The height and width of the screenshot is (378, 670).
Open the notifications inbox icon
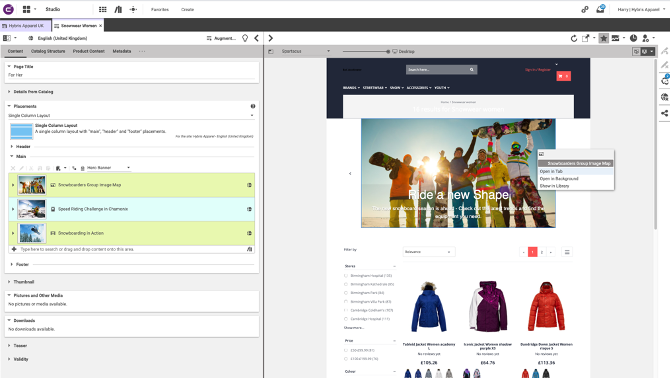[600, 9]
